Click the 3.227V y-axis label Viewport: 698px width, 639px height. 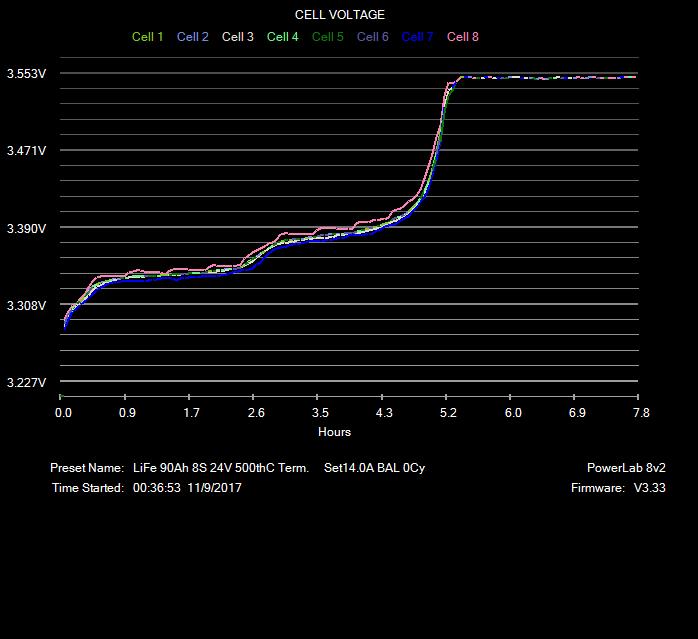[x=26, y=383]
